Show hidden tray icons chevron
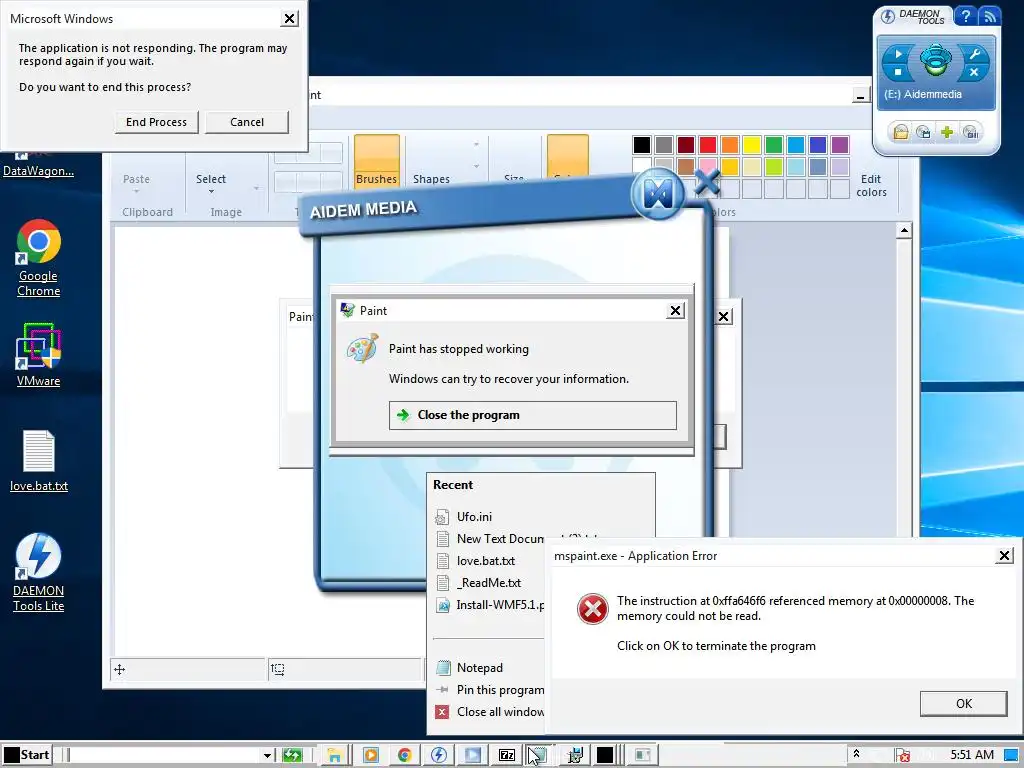 pyautogui.click(x=857, y=754)
